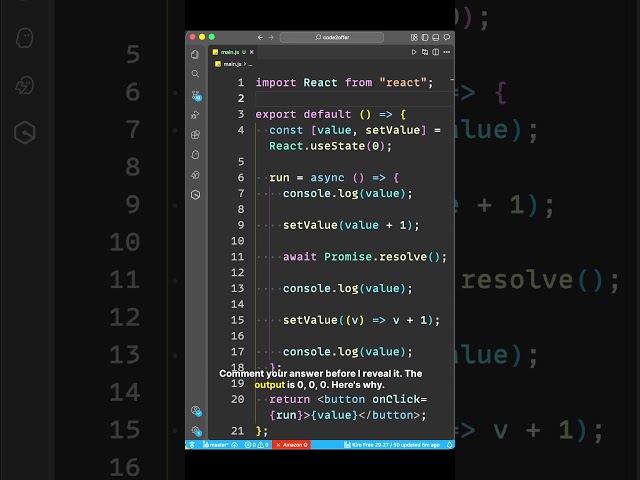Toggle the bottom panel visibility
The image size is (640, 480).
tap(436, 37)
